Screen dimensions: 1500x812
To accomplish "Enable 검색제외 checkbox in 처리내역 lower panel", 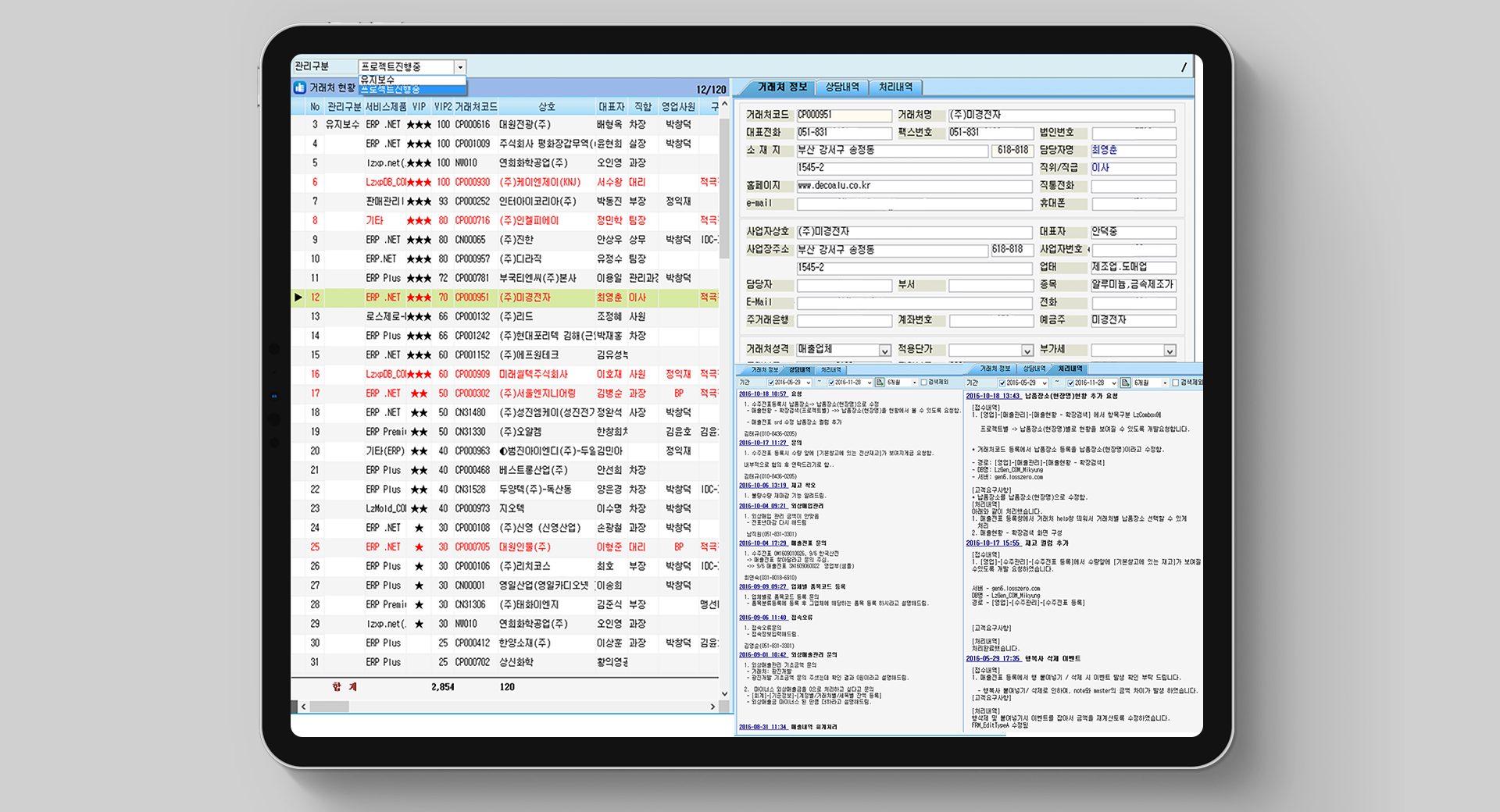I will tap(1177, 383).
